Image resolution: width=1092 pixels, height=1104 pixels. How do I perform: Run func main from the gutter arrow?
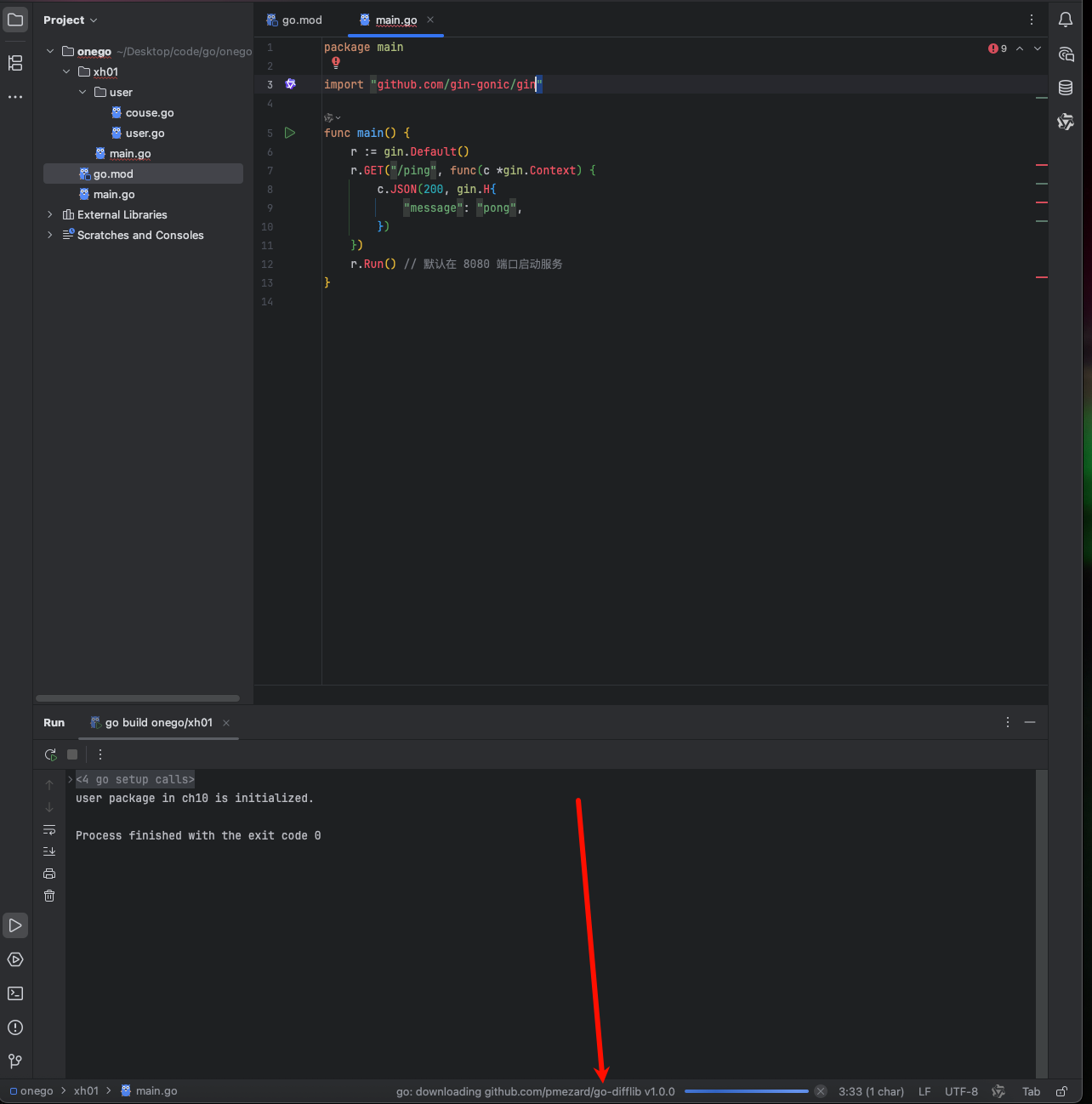click(x=290, y=133)
